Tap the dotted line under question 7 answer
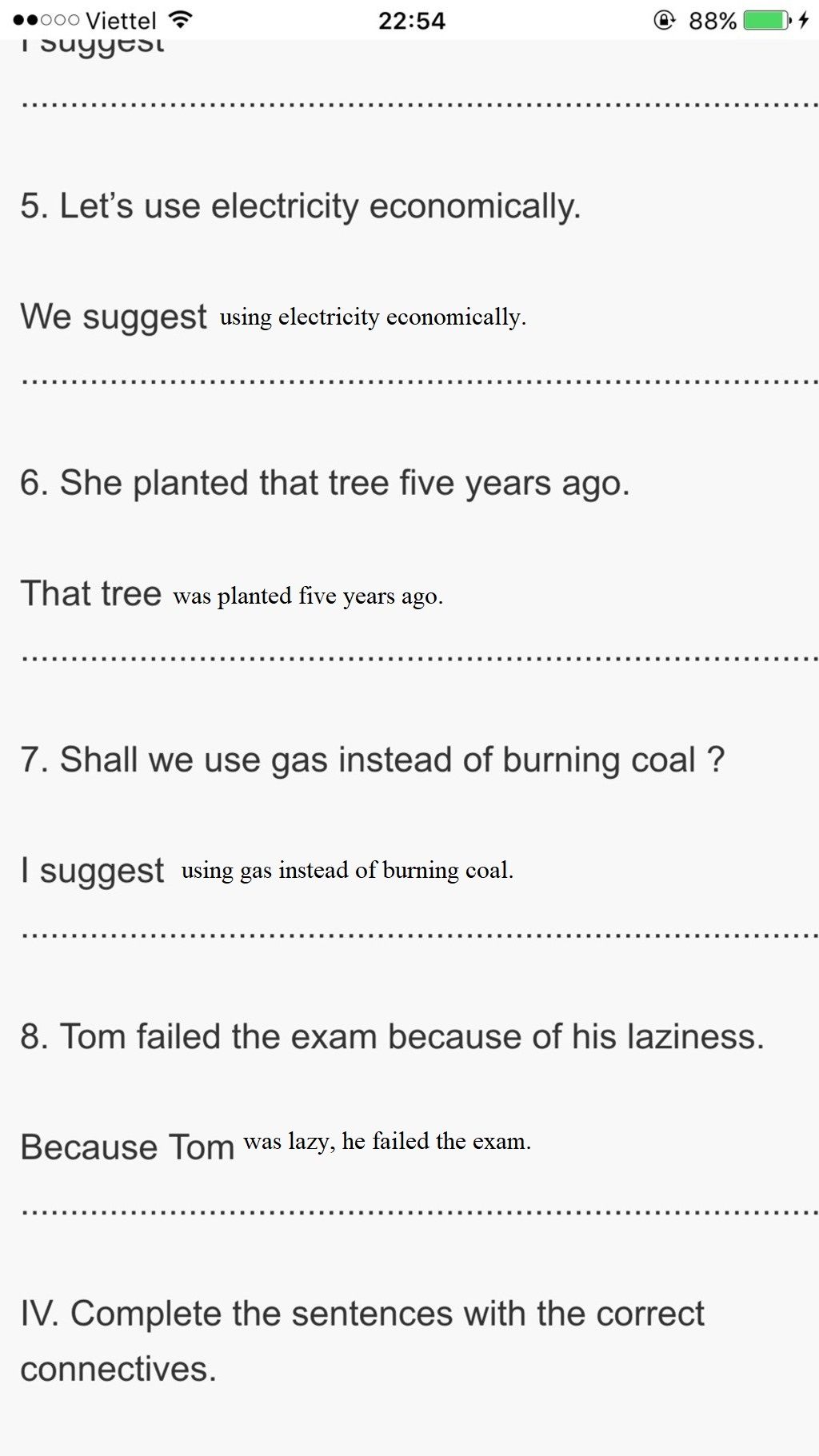The height and width of the screenshot is (1456, 819). click(420, 935)
